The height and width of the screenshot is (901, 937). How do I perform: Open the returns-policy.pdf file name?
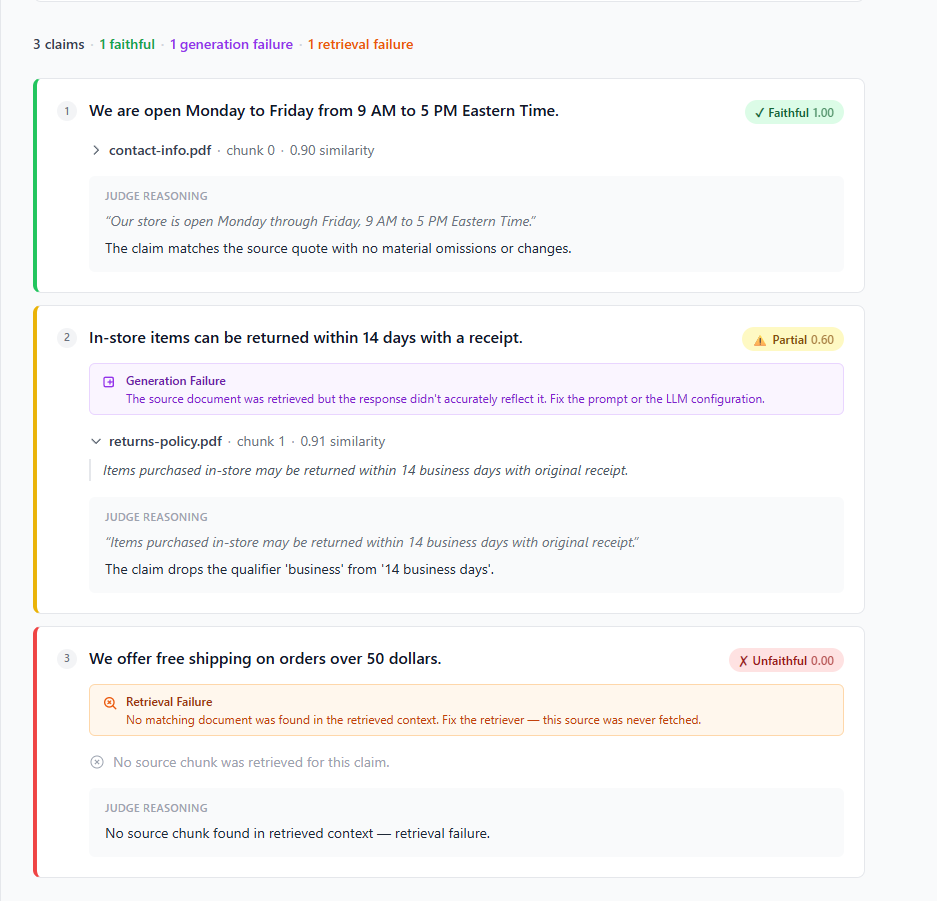coord(166,442)
